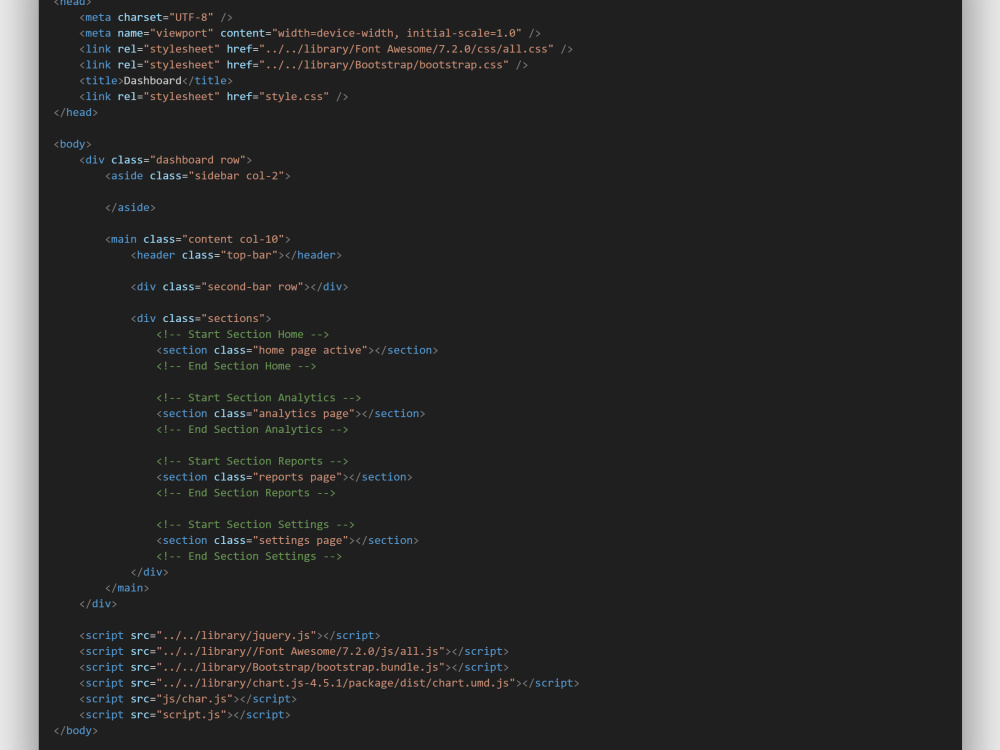
Task: Click the script.js script src
Action: pyautogui.click(x=191, y=715)
